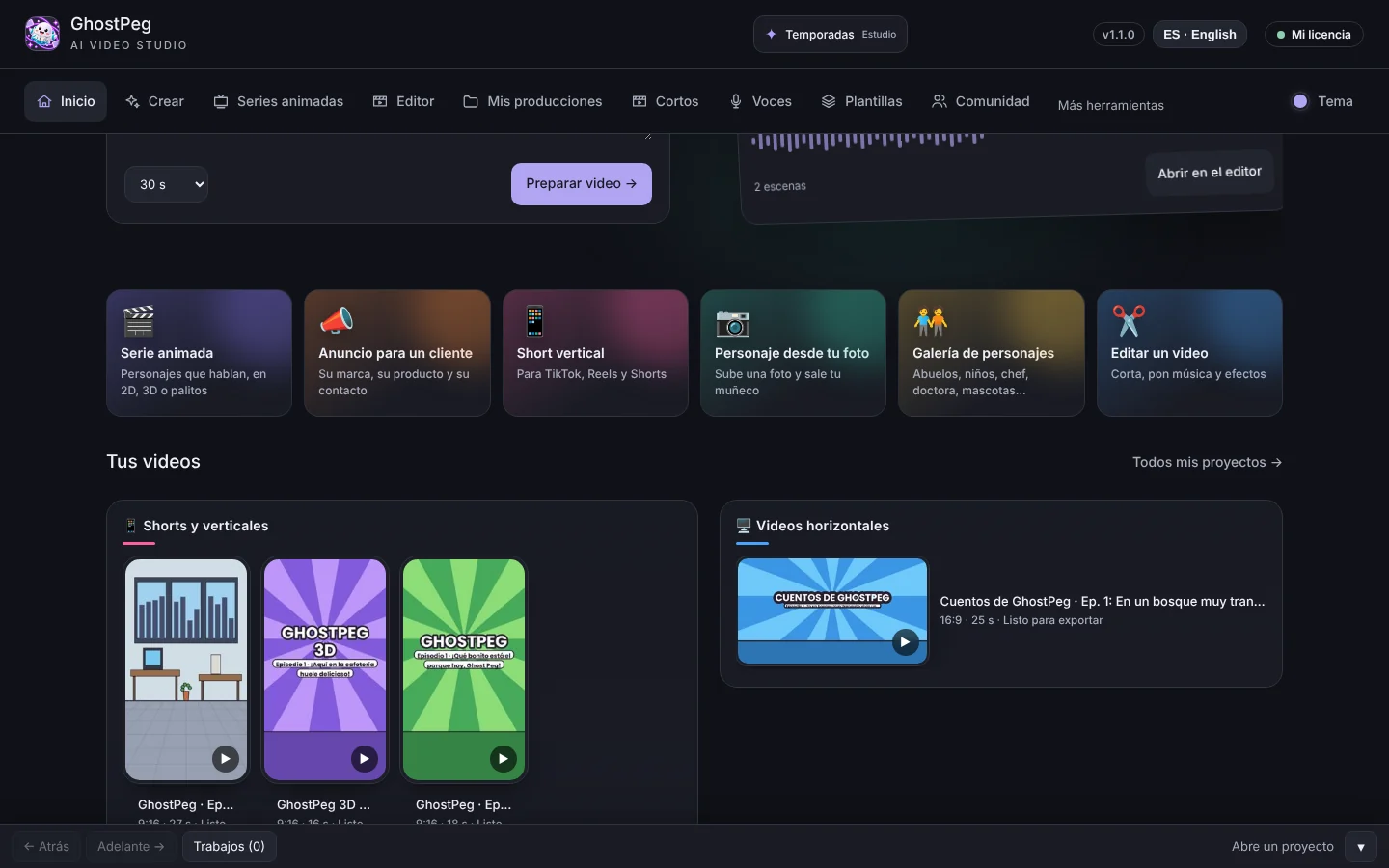This screenshot has height=868, width=1389.
Task: Click the sparkle icon beside Crear
Action: [x=133, y=101]
